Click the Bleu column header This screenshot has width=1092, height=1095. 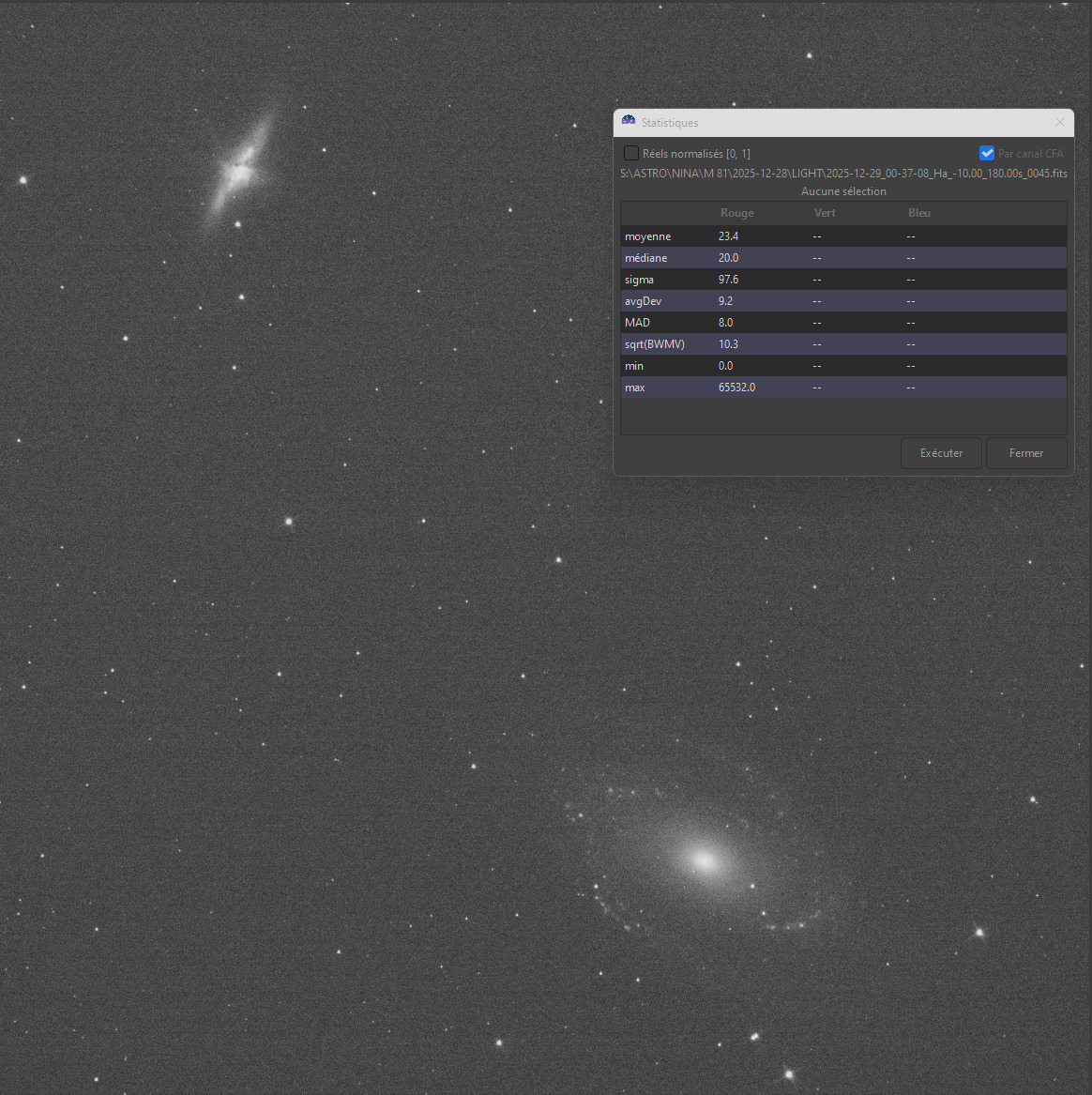point(919,213)
